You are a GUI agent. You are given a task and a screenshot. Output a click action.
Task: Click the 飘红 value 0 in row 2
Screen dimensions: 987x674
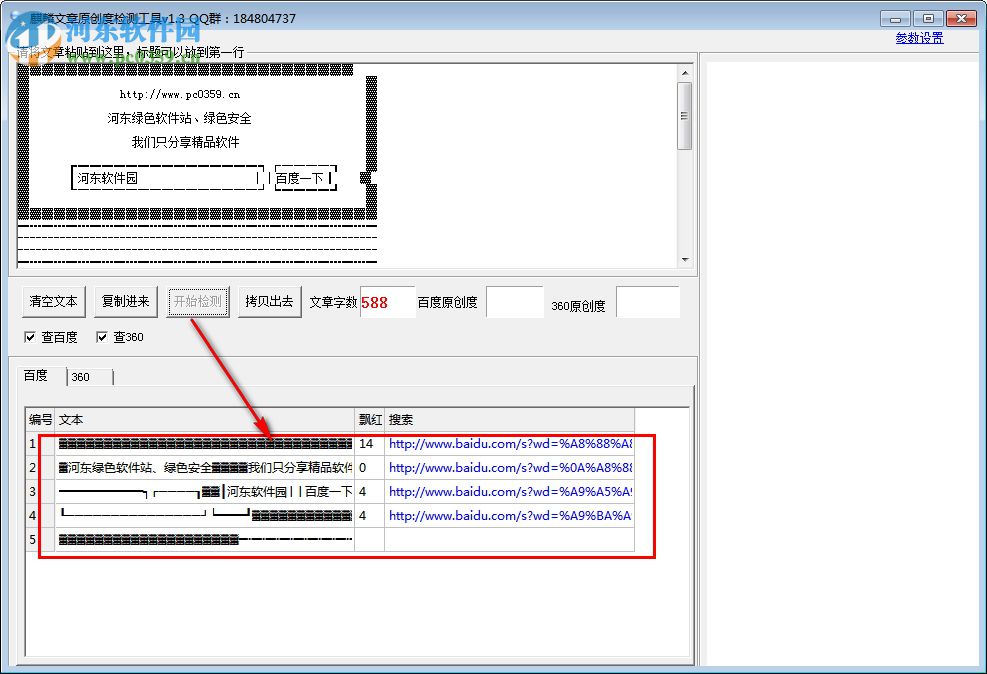(x=369, y=468)
